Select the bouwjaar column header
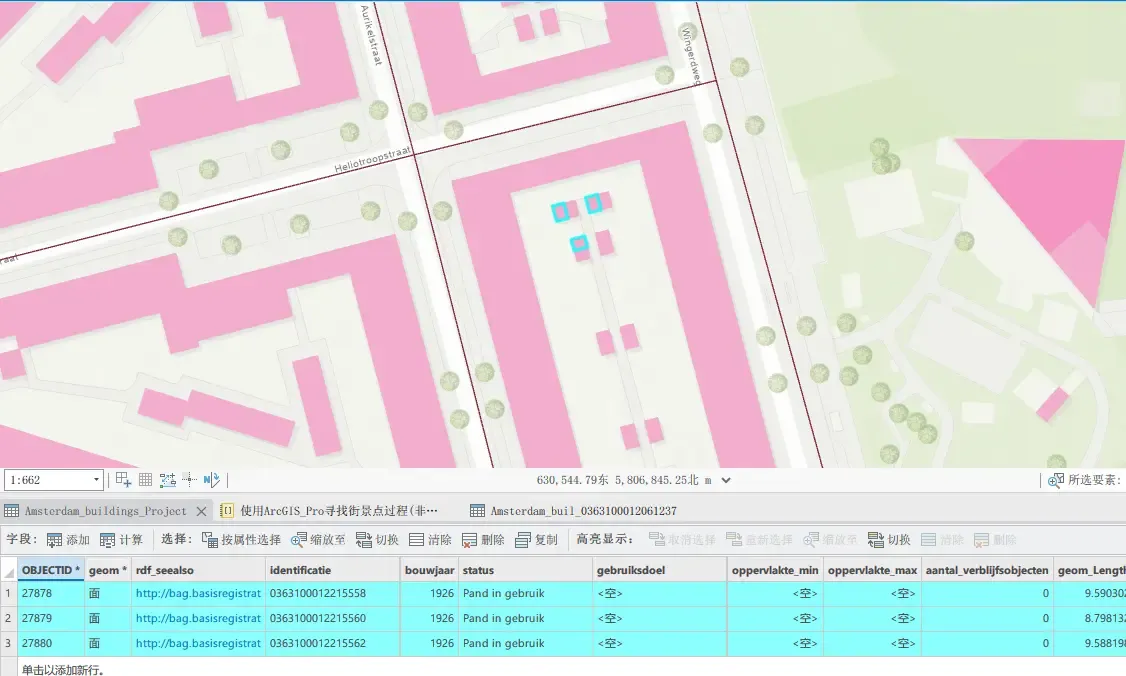 click(429, 570)
